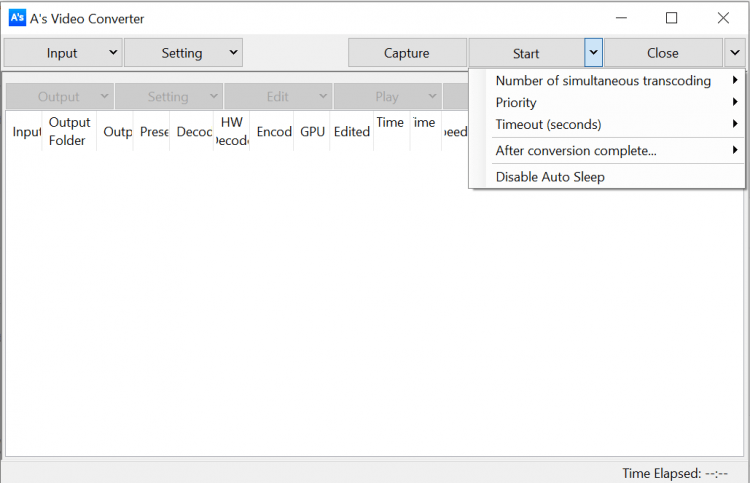Click the Output Folder column header
Screen dimensions: 750x483
pyautogui.click(x=69, y=132)
